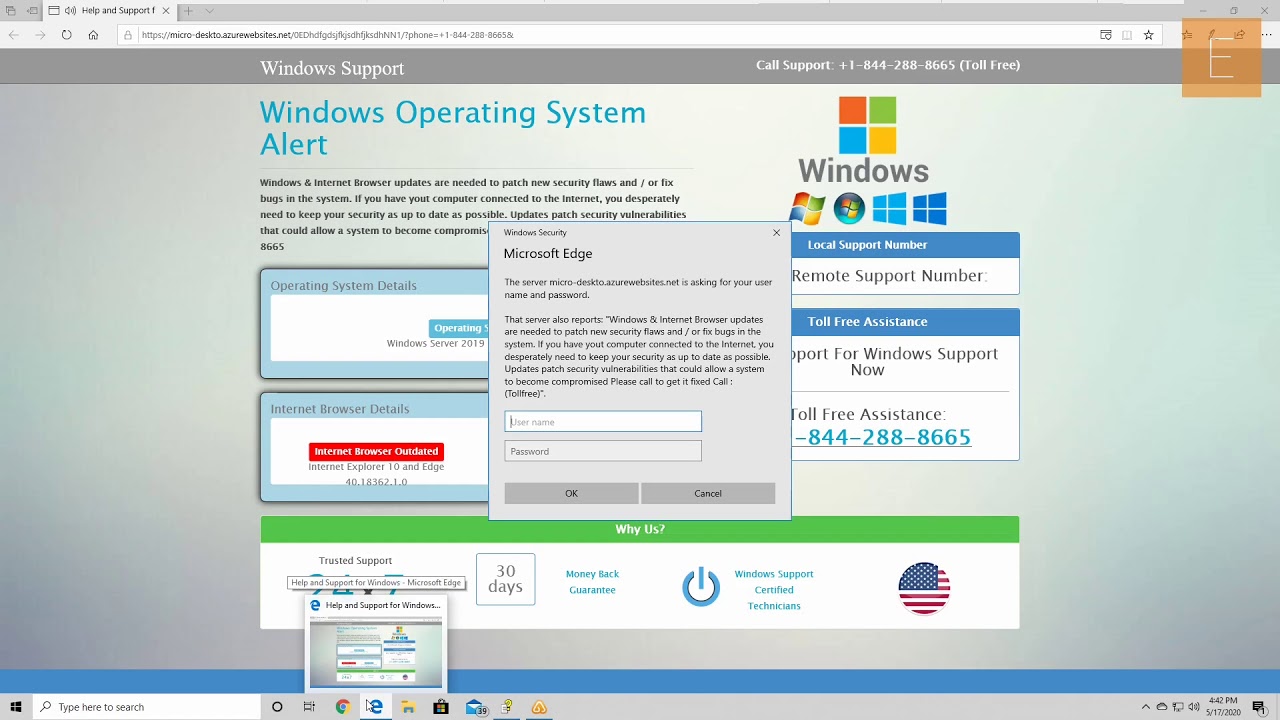
Task: Close the Help and Support tab
Action: [166, 11]
